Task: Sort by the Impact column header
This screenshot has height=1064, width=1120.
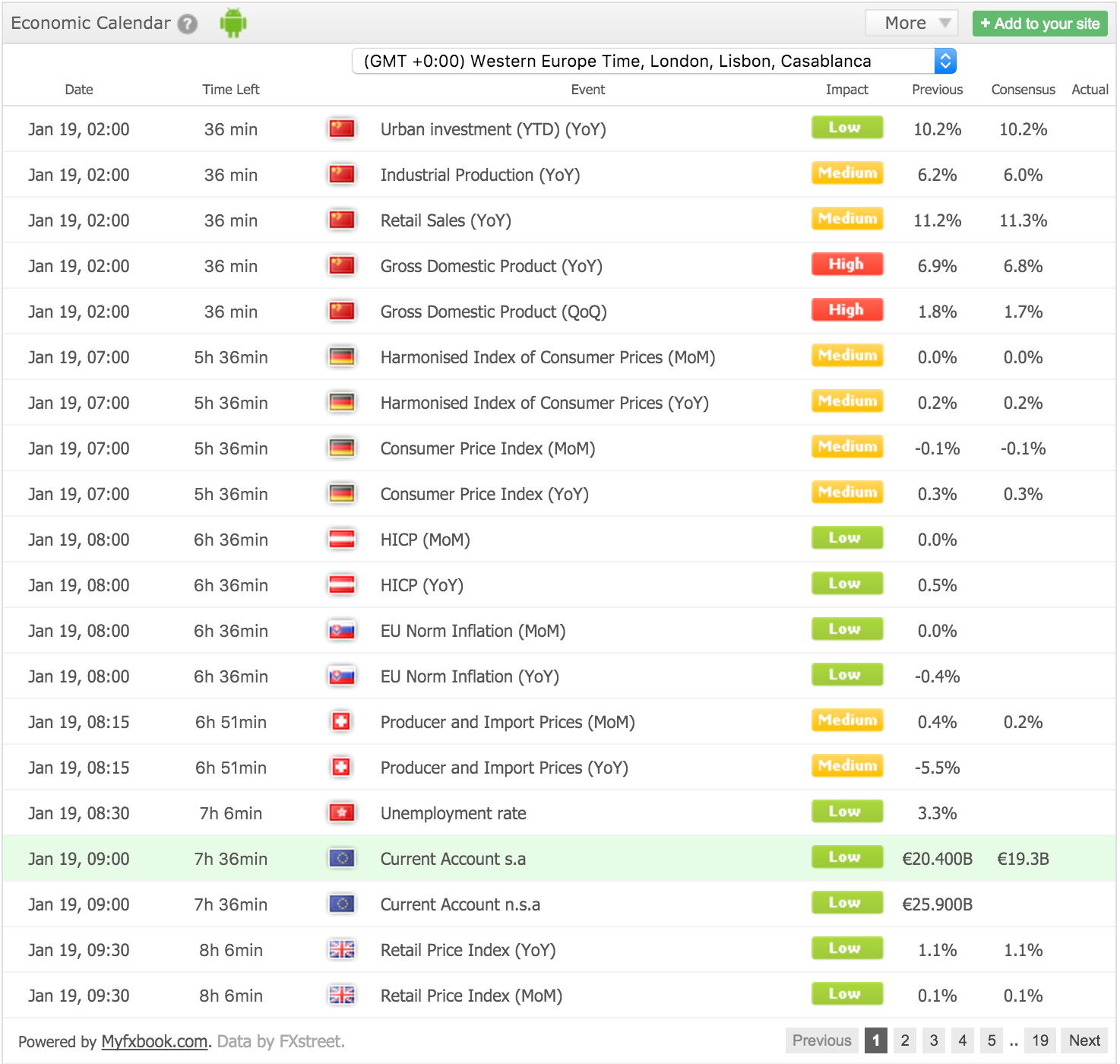Action: pyautogui.click(x=846, y=90)
